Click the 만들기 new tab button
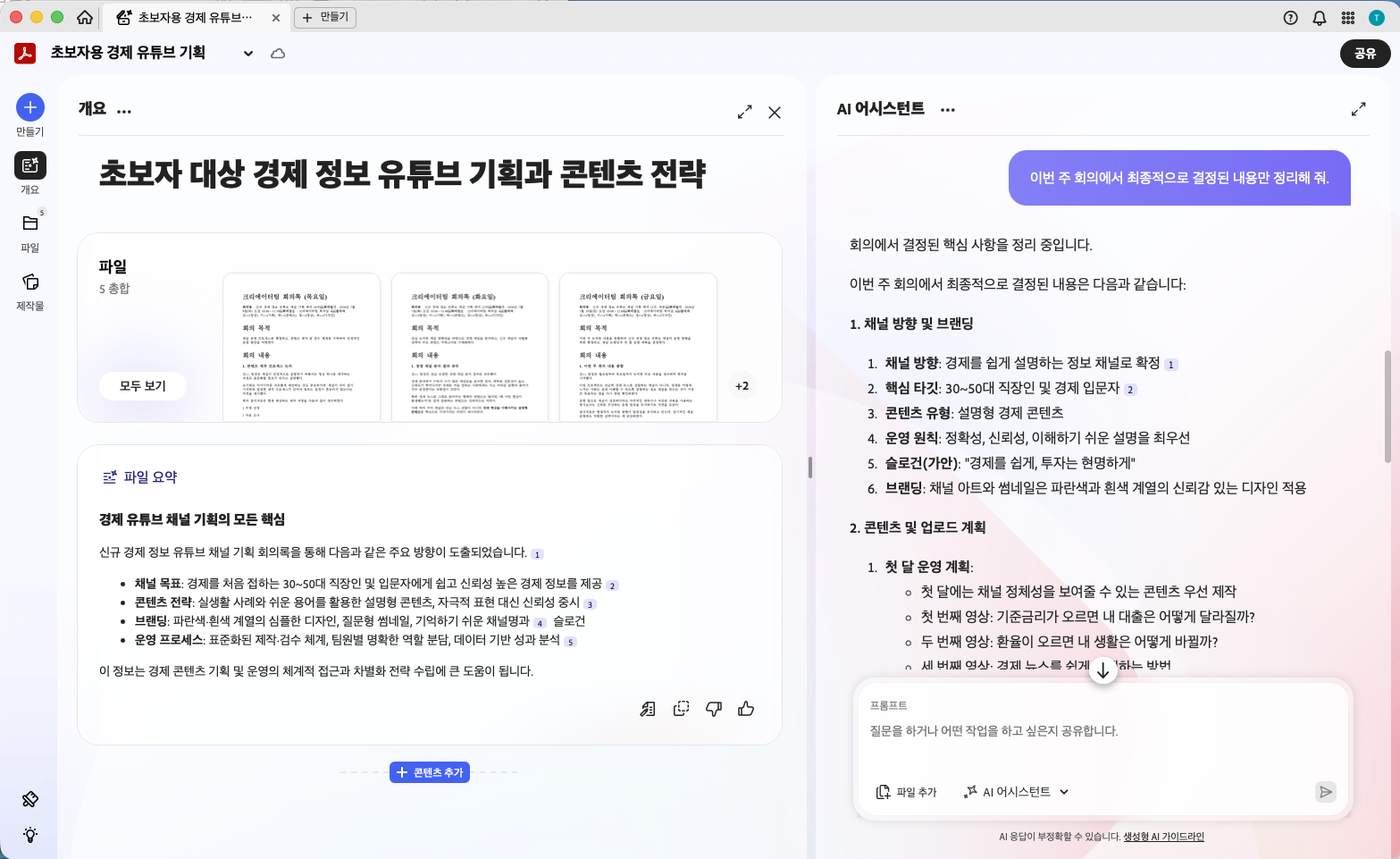 (325, 18)
